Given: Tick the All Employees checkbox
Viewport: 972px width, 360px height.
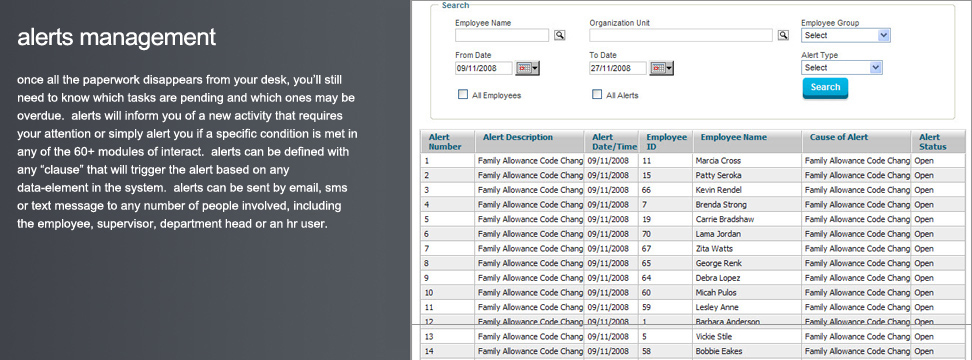Looking at the screenshot, I should (x=462, y=95).
